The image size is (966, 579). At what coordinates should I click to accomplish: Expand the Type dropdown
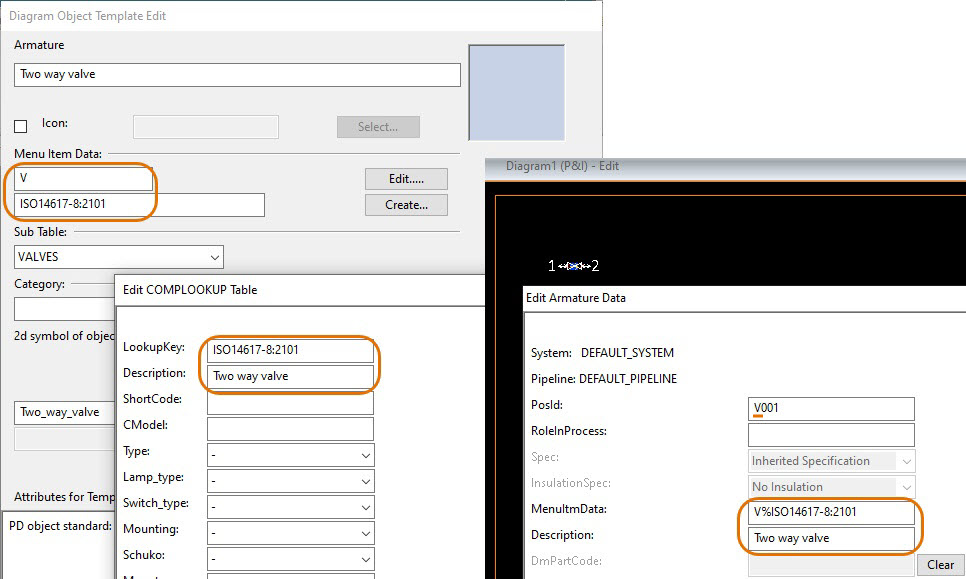pyautogui.click(x=290, y=454)
